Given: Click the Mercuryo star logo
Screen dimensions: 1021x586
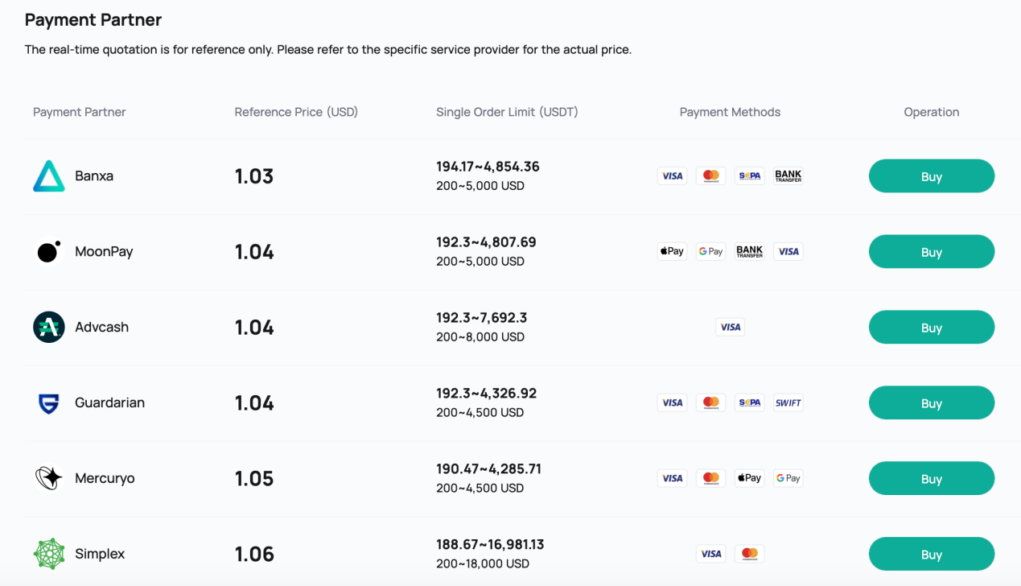Looking at the screenshot, I should [49, 478].
